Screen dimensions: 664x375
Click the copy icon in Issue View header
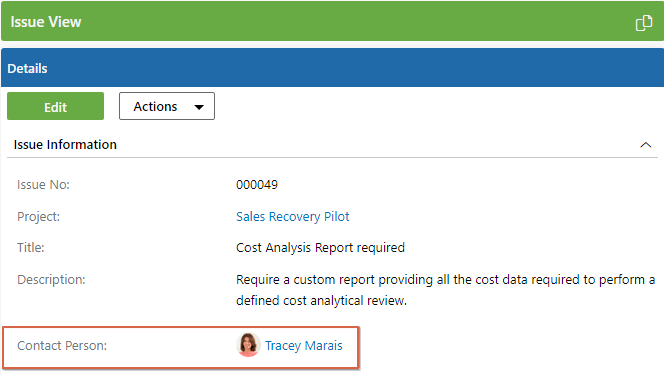click(644, 23)
